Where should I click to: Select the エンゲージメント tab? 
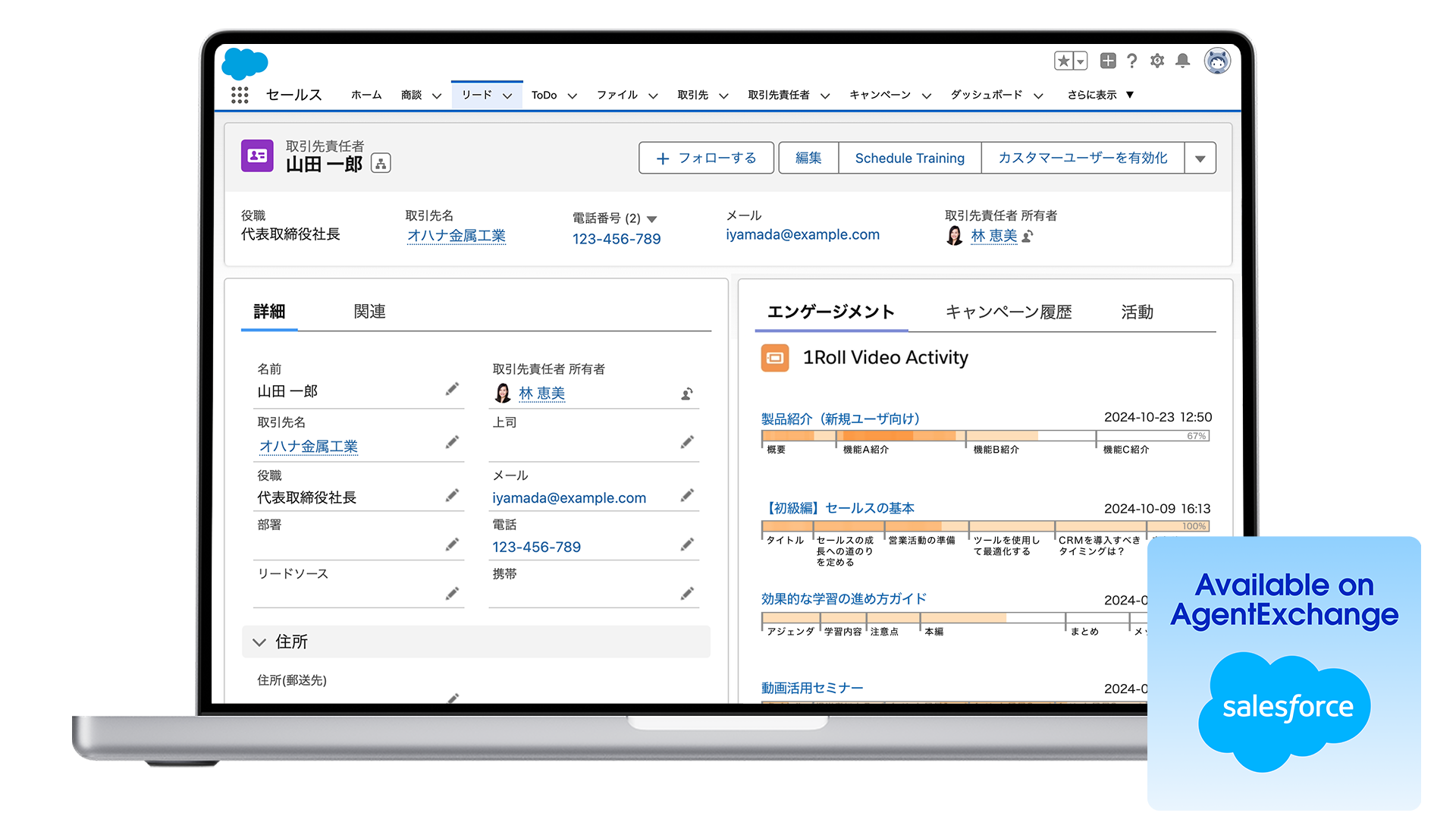pyautogui.click(x=831, y=312)
